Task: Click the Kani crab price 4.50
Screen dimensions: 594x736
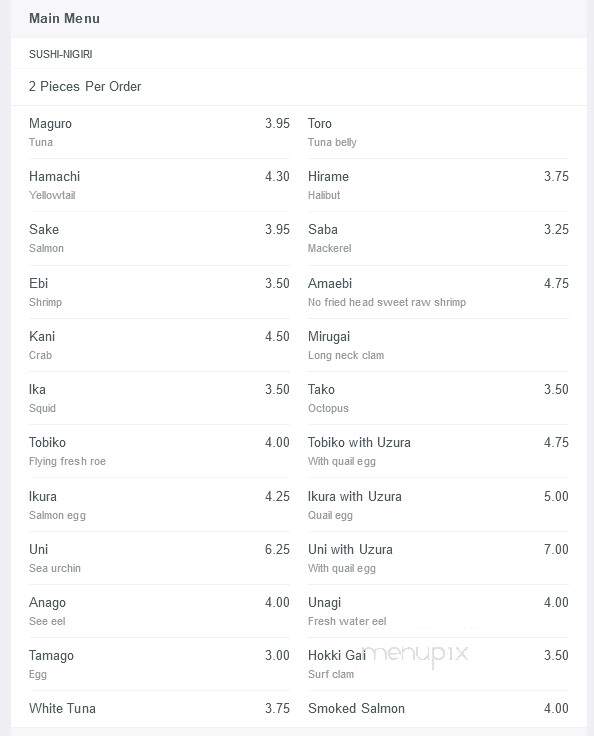Action: [277, 337]
